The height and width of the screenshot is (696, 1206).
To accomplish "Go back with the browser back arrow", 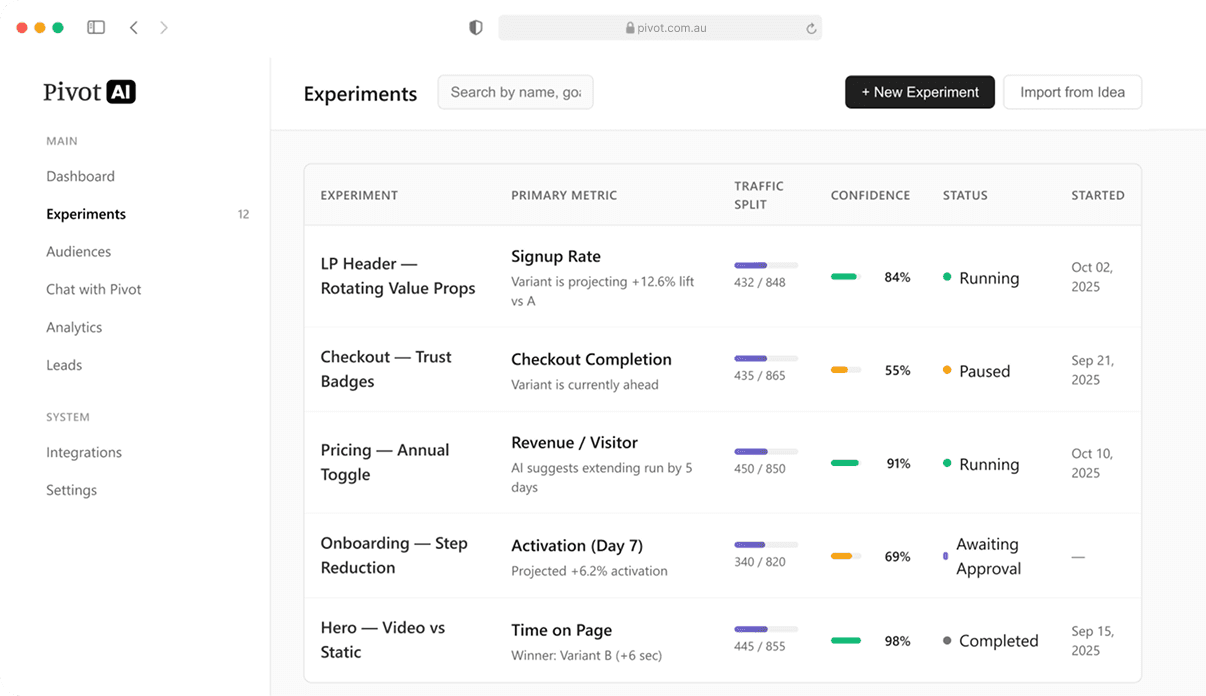I will pyautogui.click(x=134, y=28).
